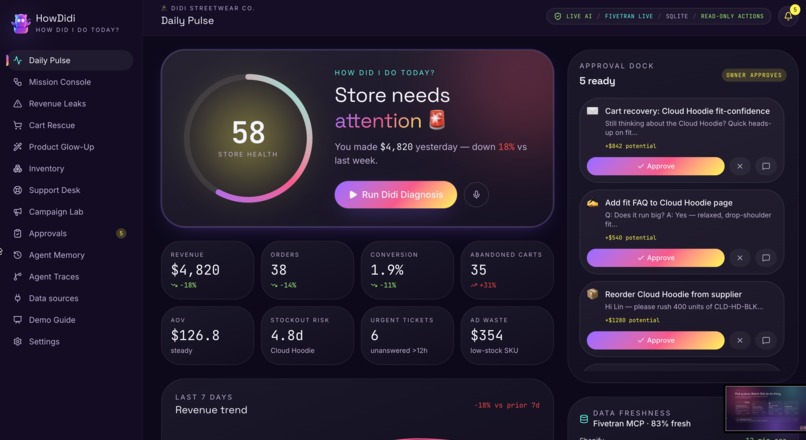Click the Settings gear icon

click(x=17, y=341)
